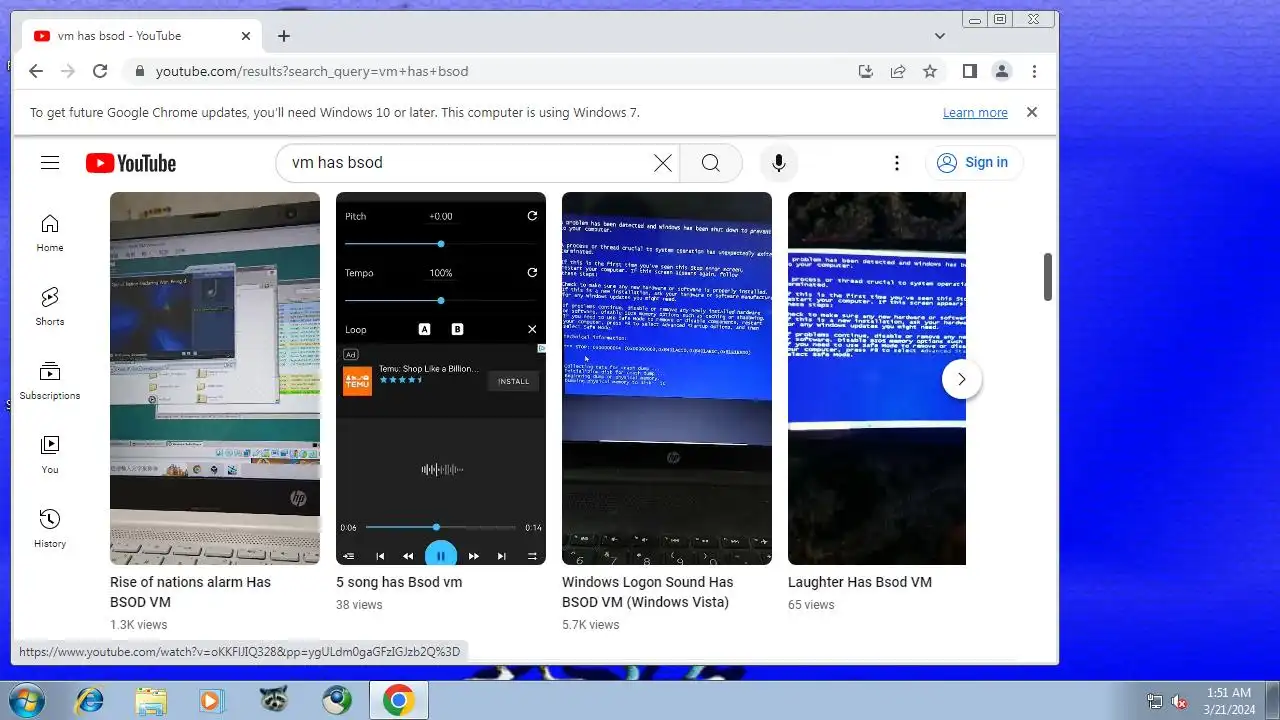Click '5.7K views' under Windows Logon video
Viewport: 1280px width, 720px height.
[x=590, y=625]
